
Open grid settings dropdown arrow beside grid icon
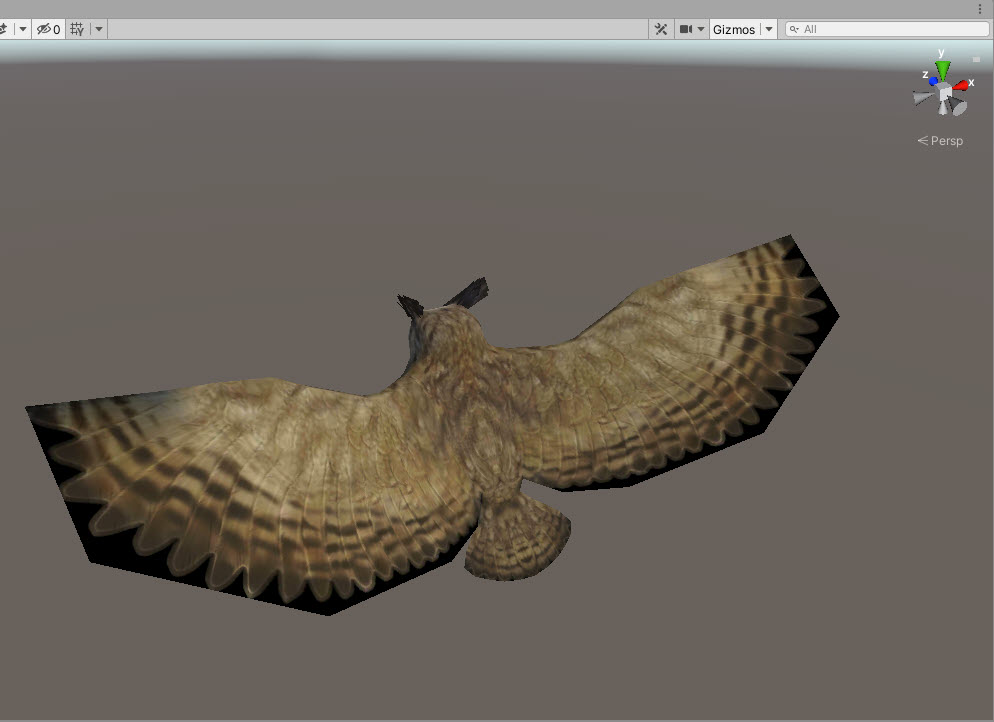[99, 29]
